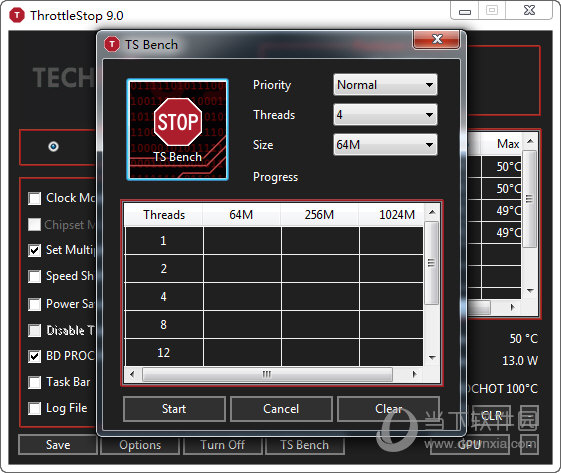Enable the Speed Shift checkbox
This screenshot has height=473, width=561.
tap(35, 276)
